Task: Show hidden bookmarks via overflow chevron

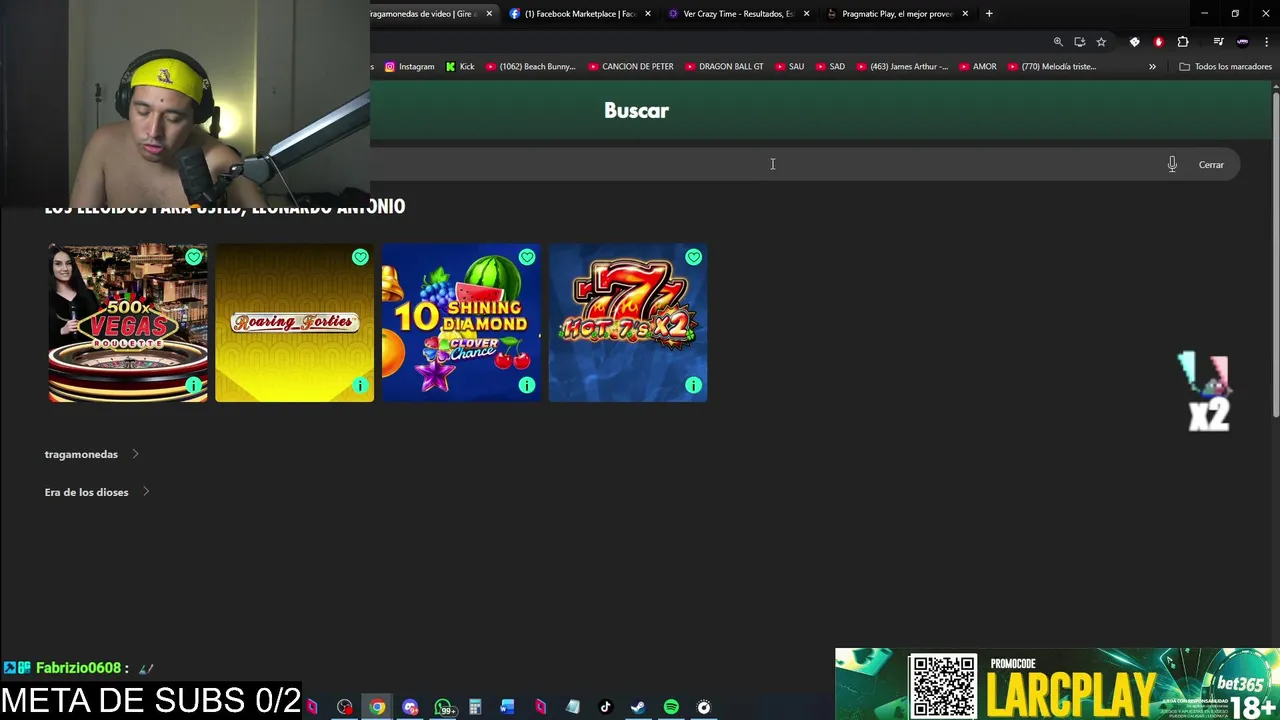Action: point(1152,67)
